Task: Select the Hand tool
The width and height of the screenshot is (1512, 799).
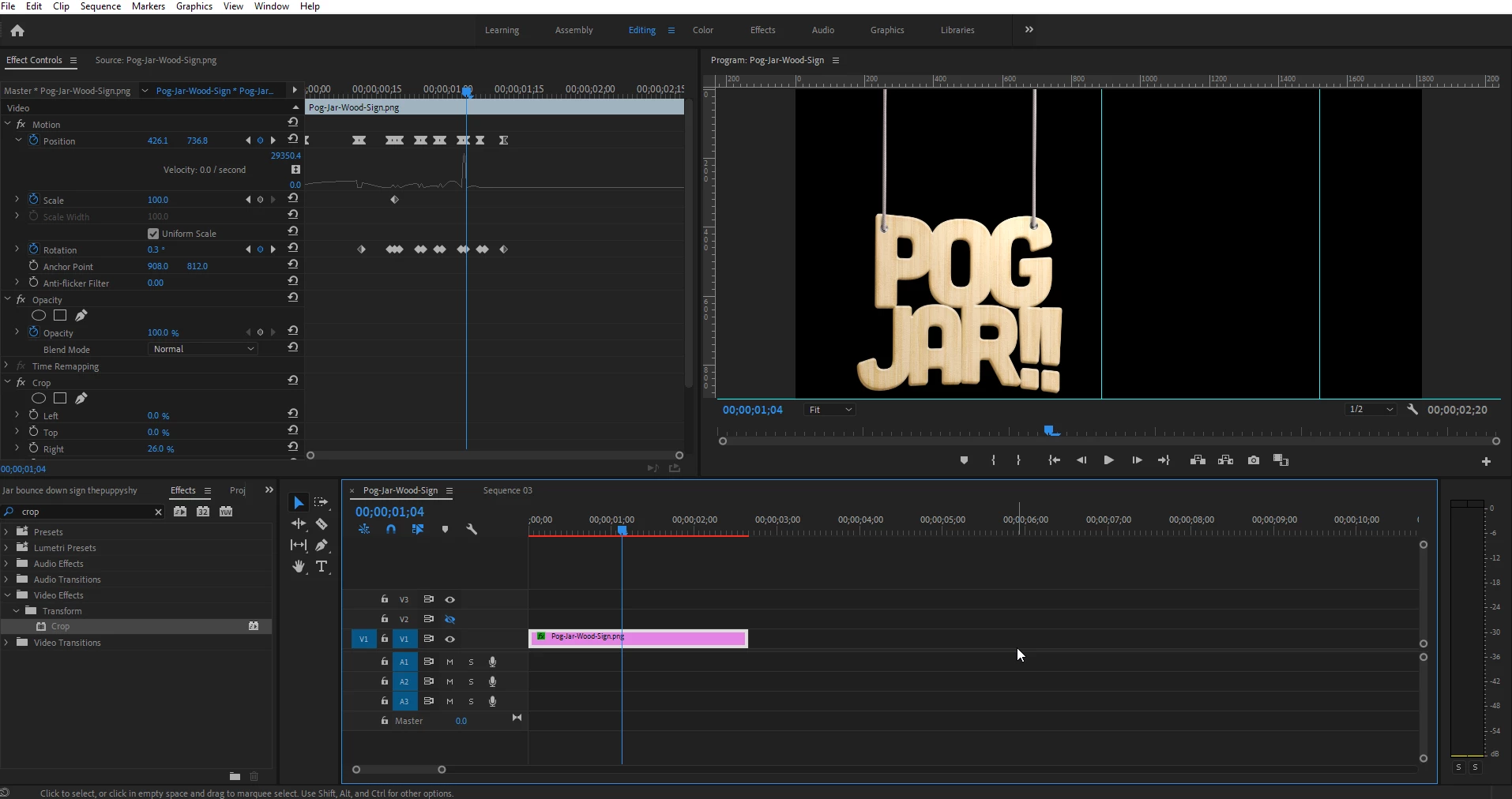Action: click(x=299, y=566)
